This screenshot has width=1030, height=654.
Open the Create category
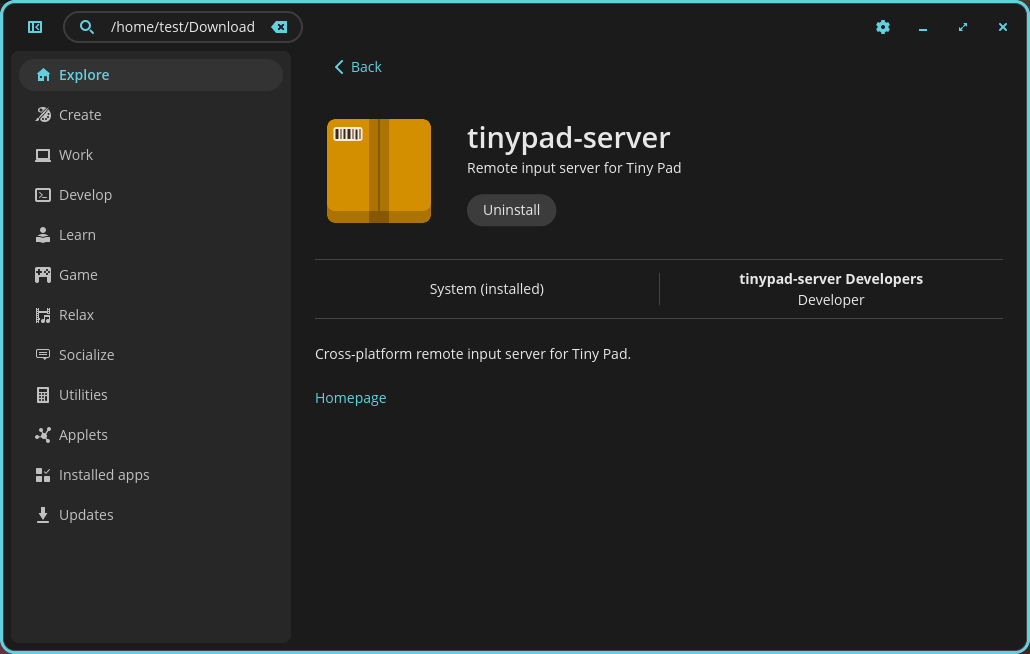(x=151, y=115)
